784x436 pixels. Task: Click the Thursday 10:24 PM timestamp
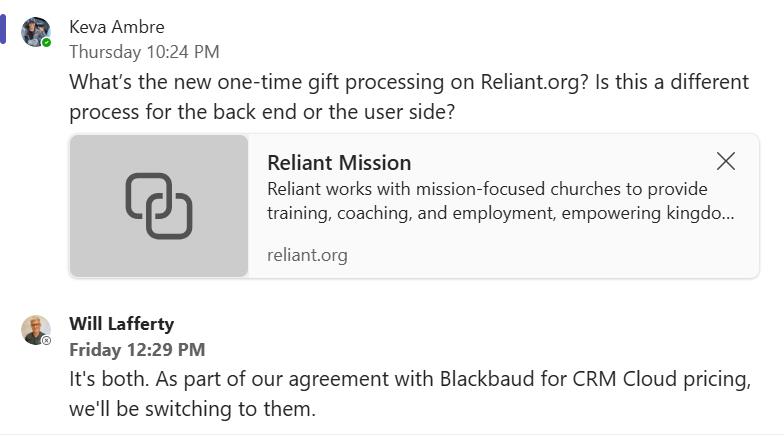coord(144,51)
